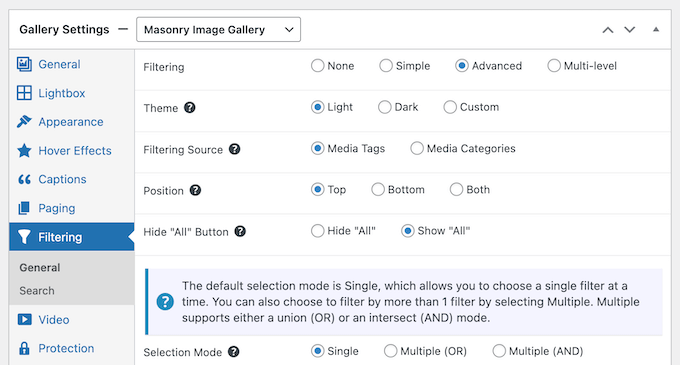
Task: Pick Multi-level filtering
Action: coord(554,65)
